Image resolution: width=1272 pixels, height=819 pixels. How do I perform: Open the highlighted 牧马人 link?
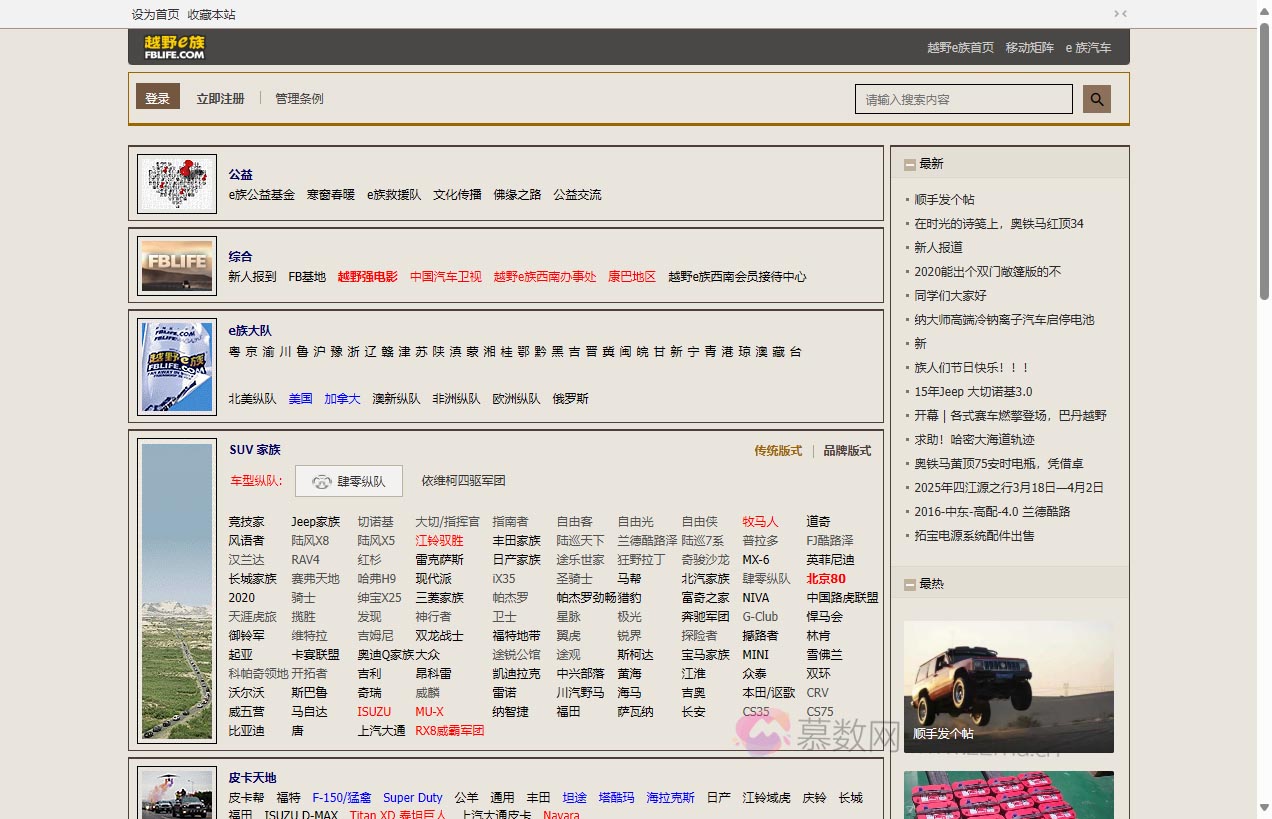pos(760,521)
